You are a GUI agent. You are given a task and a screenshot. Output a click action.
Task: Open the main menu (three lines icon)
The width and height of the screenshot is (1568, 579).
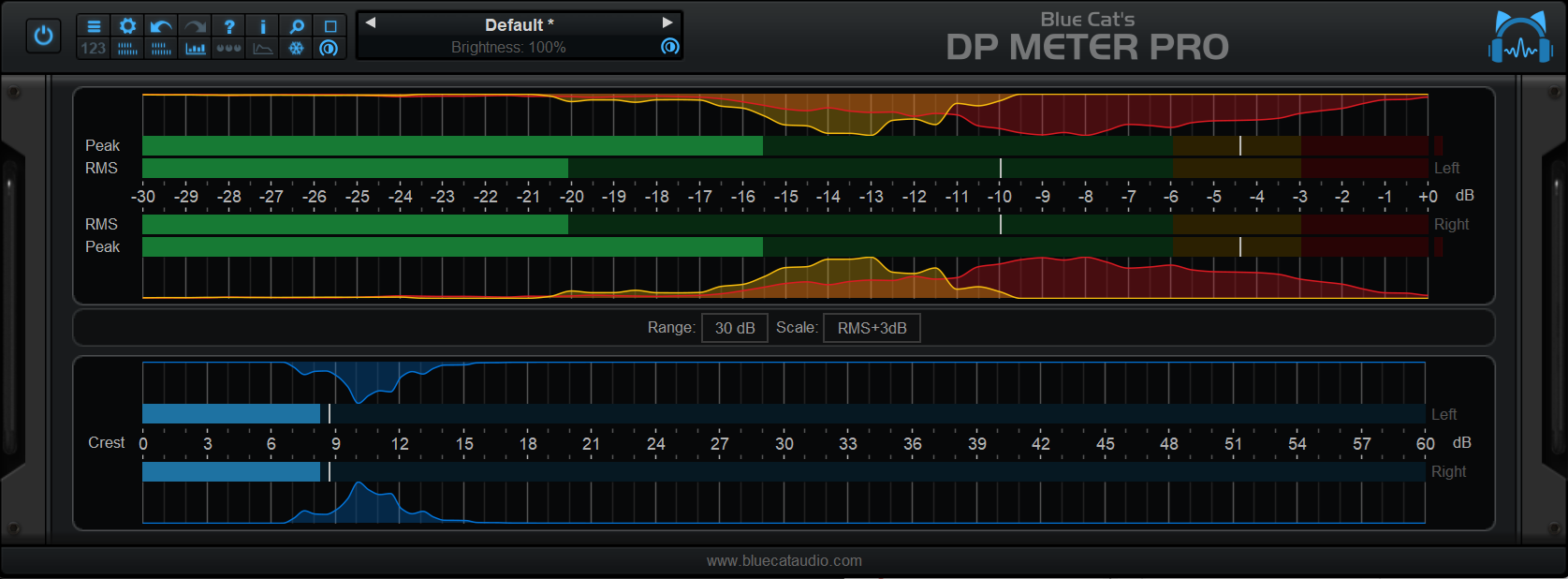(x=94, y=26)
